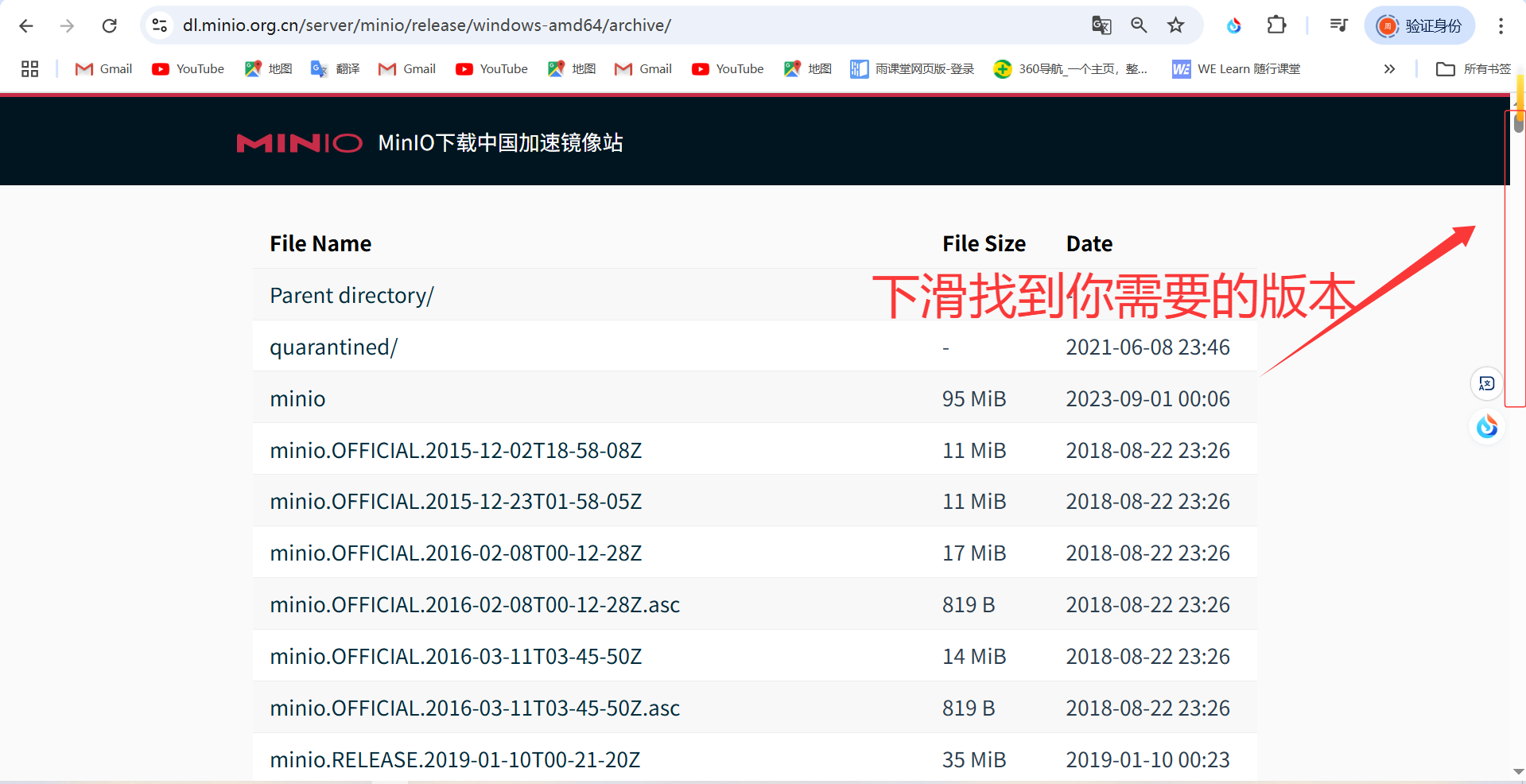Click the File Size column header
1526x784 pixels.
tap(984, 244)
